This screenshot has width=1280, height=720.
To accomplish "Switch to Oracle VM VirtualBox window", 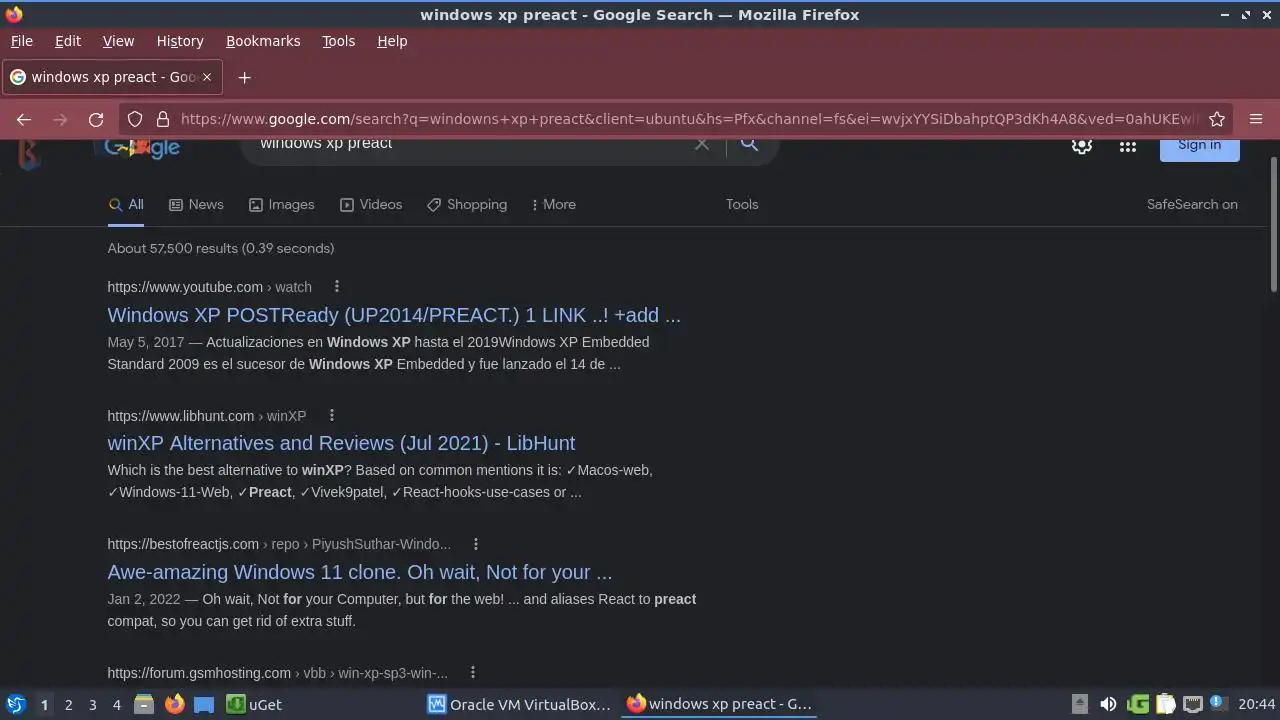I will tap(519, 704).
